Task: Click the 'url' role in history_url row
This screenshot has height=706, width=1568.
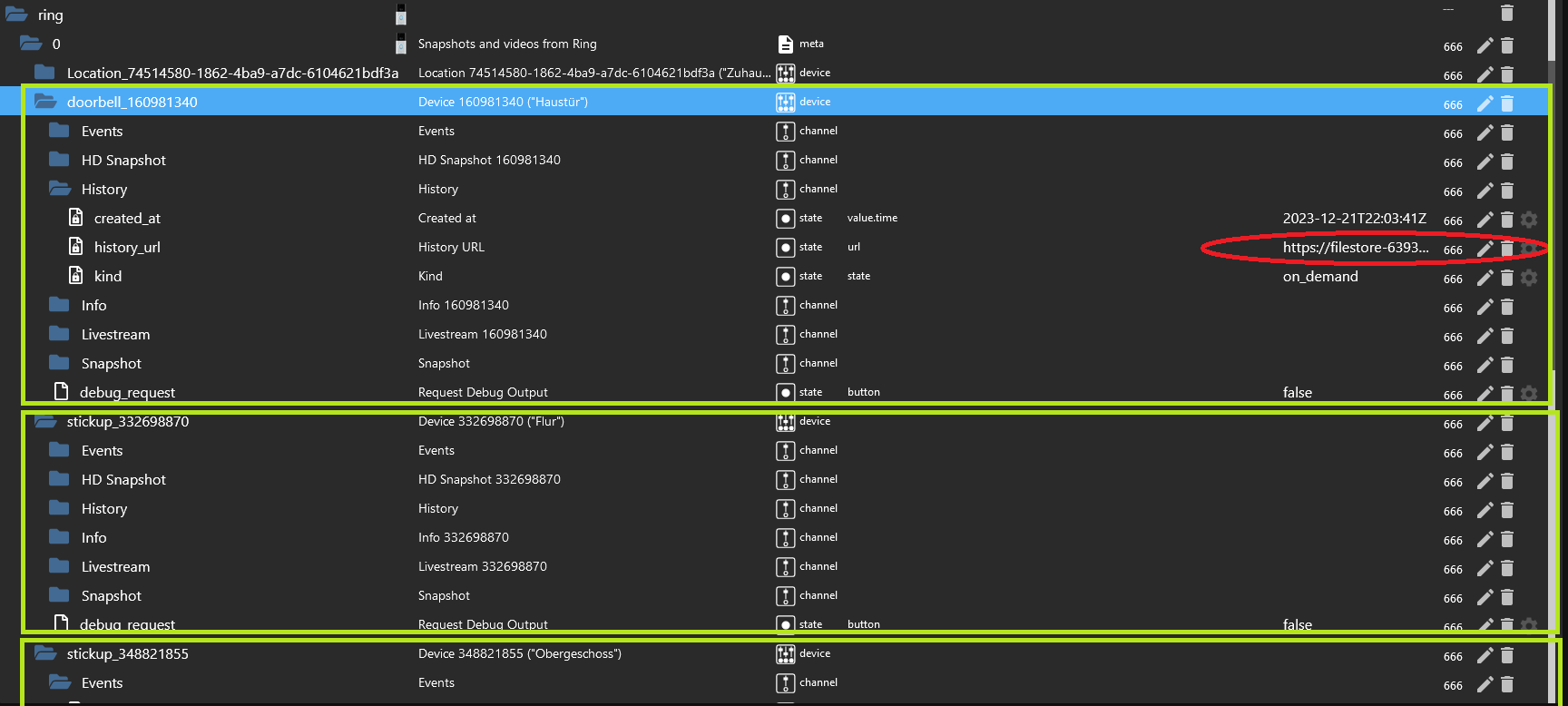Action: pyautogui.click(x=854, y=247)
